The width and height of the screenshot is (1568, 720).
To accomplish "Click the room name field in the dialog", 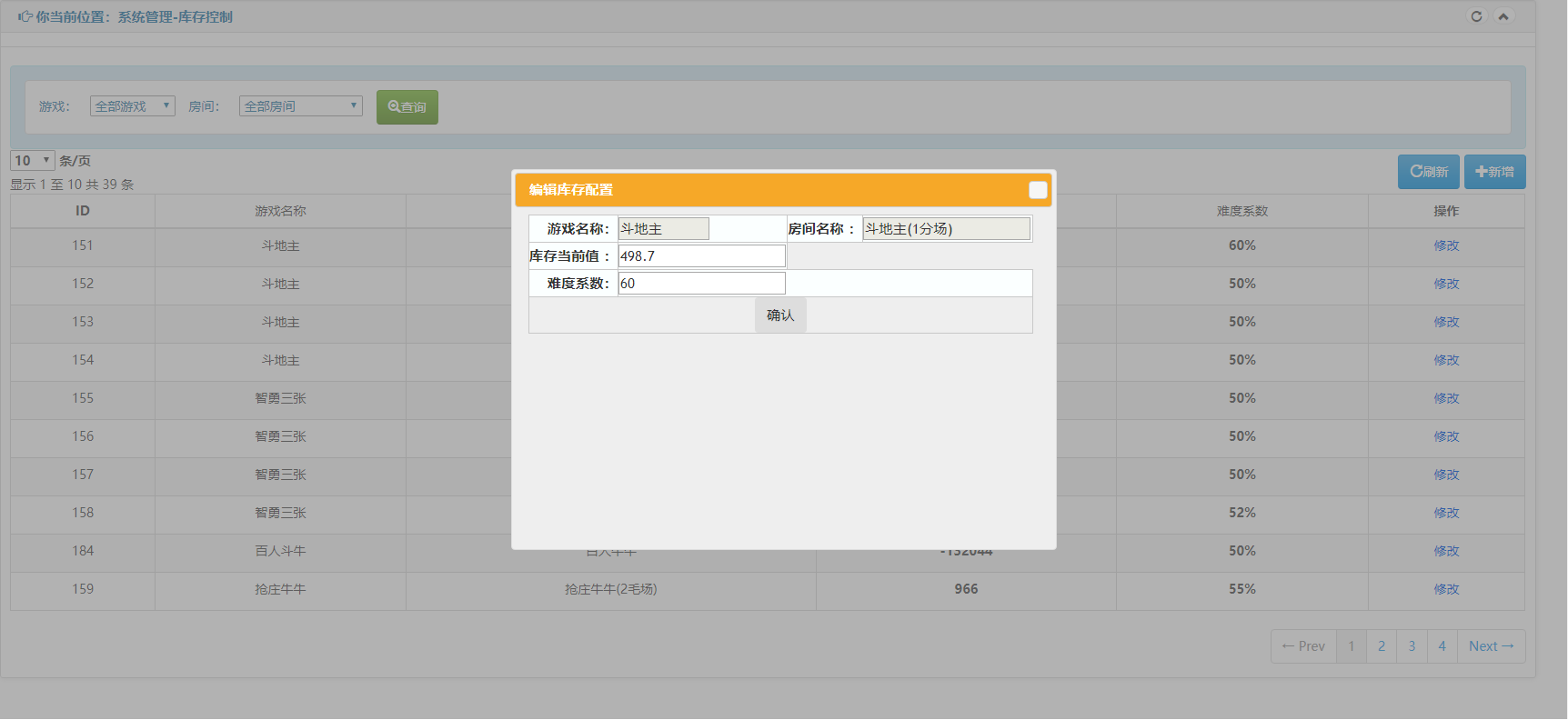I will [x=946, y=229].
